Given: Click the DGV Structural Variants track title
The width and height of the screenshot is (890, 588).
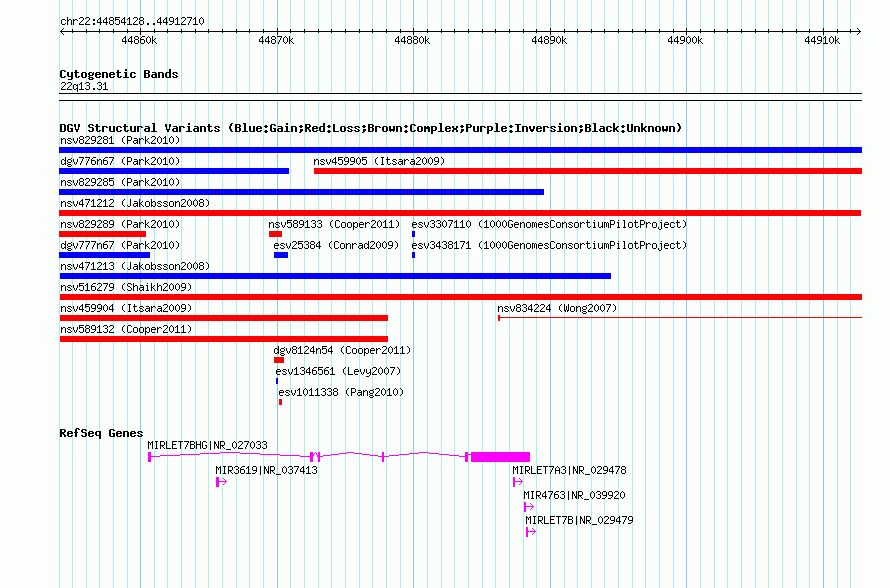Looking at the screenshot, I should [370, 128].
